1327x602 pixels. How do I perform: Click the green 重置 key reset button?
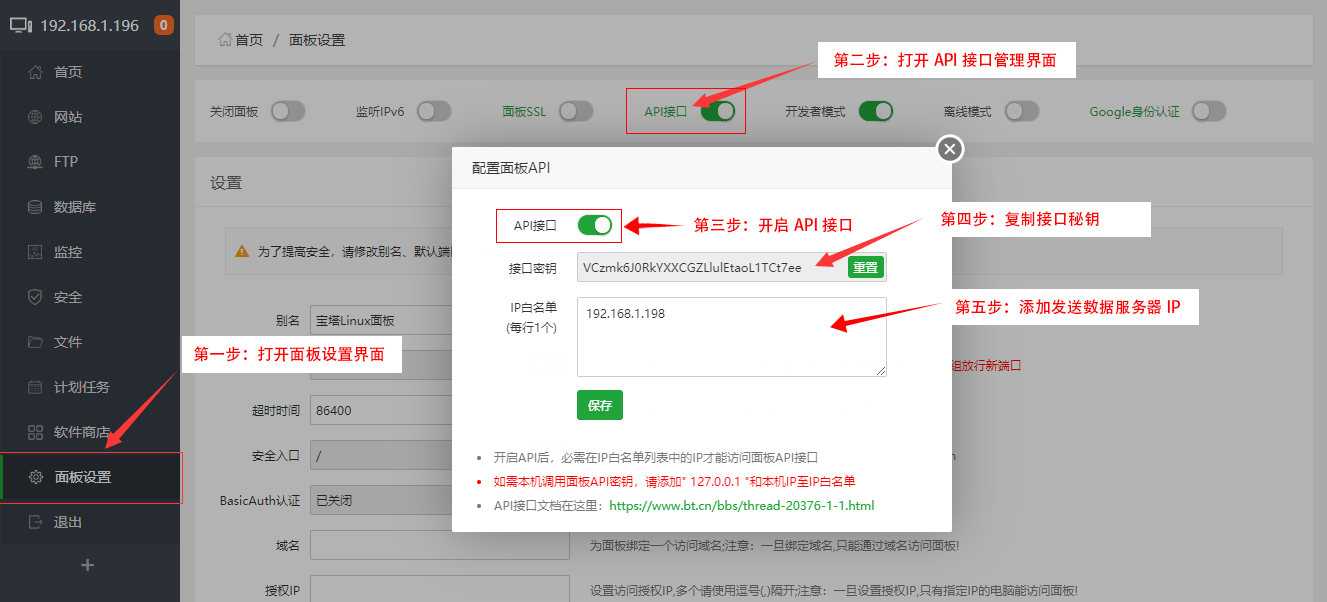point(865,267)
